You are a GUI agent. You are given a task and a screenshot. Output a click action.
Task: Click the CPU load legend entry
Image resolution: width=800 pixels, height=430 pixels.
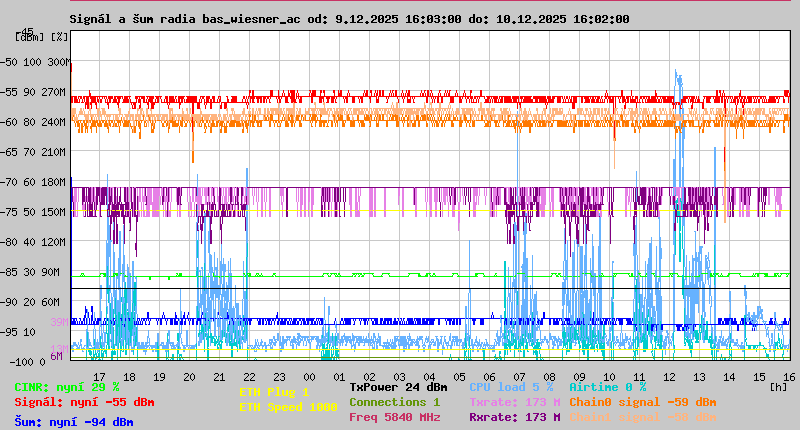click(x=511, y=387)
